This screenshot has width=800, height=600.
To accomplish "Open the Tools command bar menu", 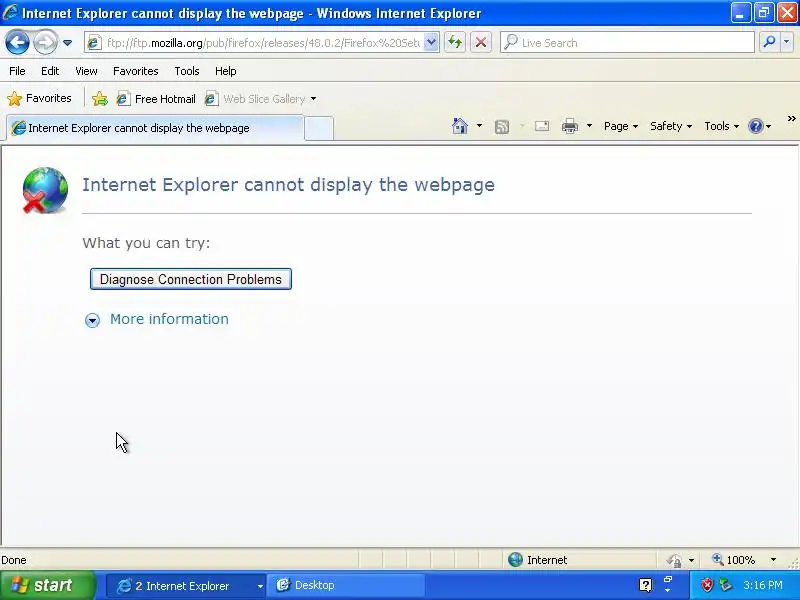I will [721, 126].
